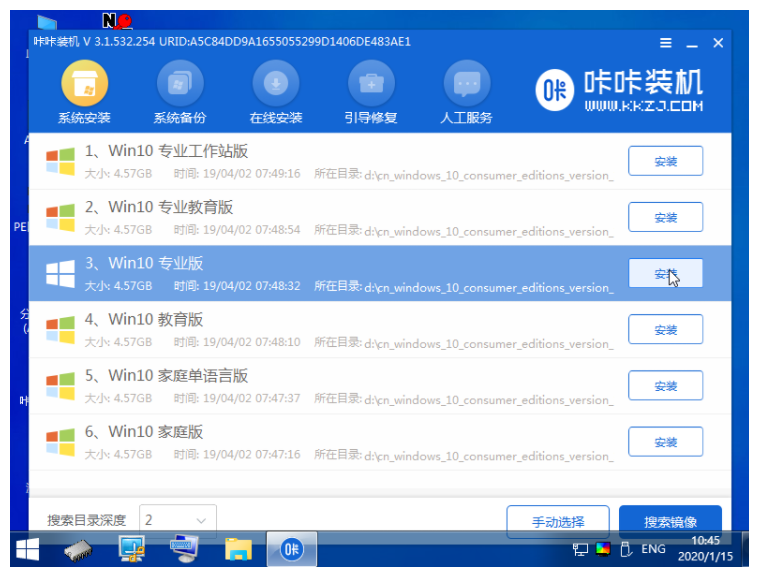Click the 咔咔装机 brand logo
This screenshot has height=578, width=759.
pos(620,91)
